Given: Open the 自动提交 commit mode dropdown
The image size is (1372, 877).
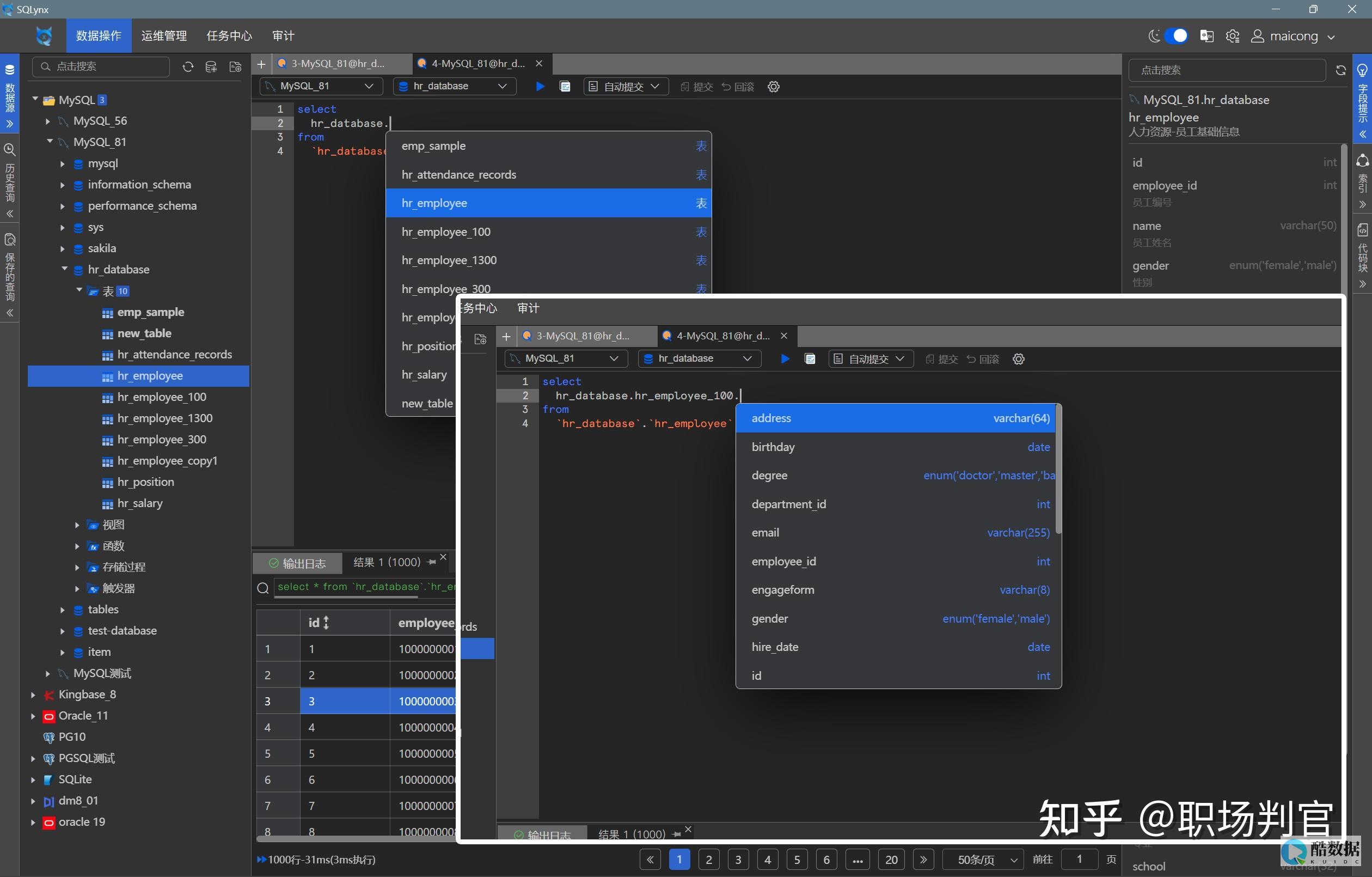Looking at the screenshot, I should [625, 86].
